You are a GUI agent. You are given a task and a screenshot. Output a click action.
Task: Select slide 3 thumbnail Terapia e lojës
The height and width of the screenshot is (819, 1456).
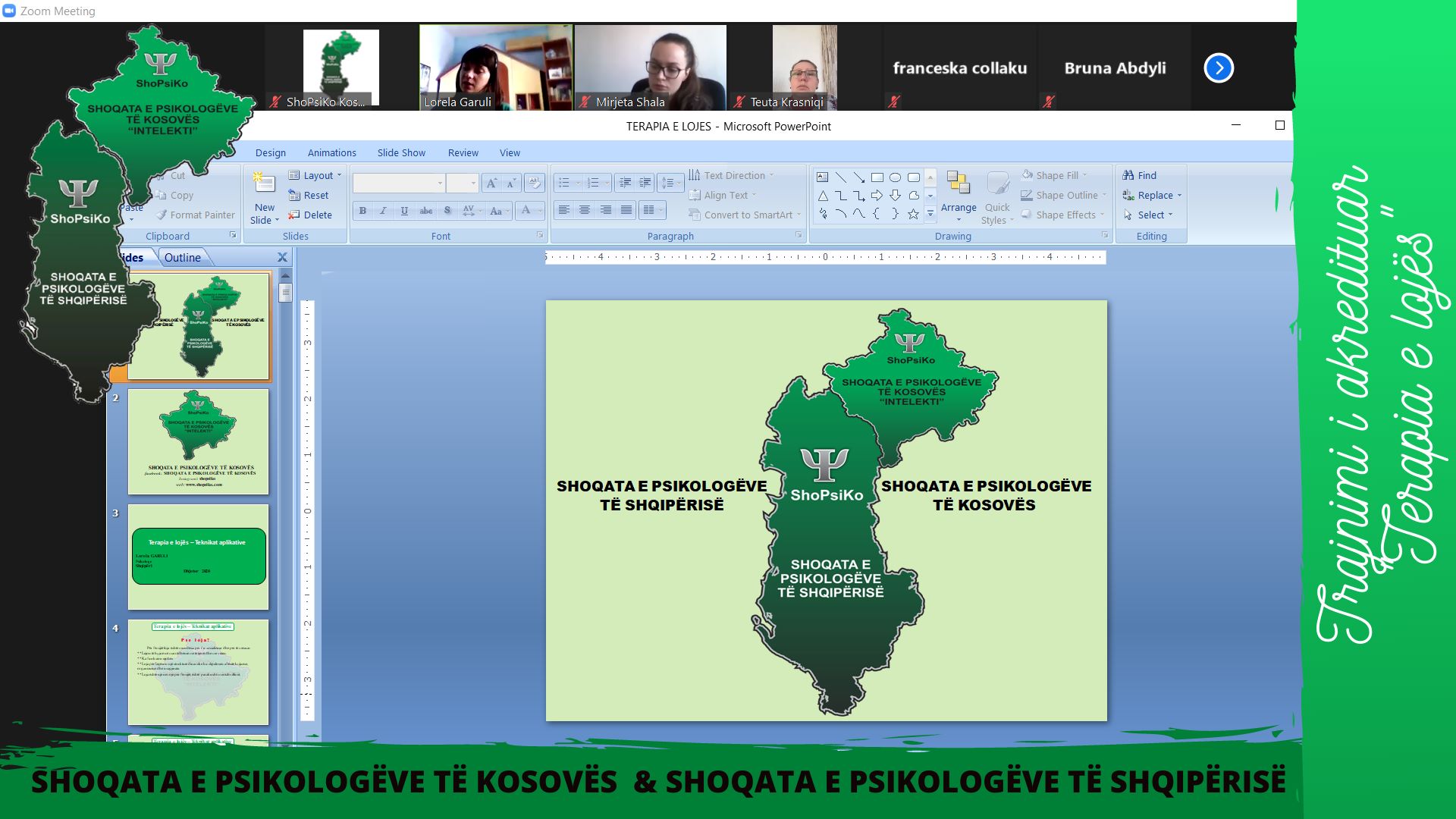198,557
